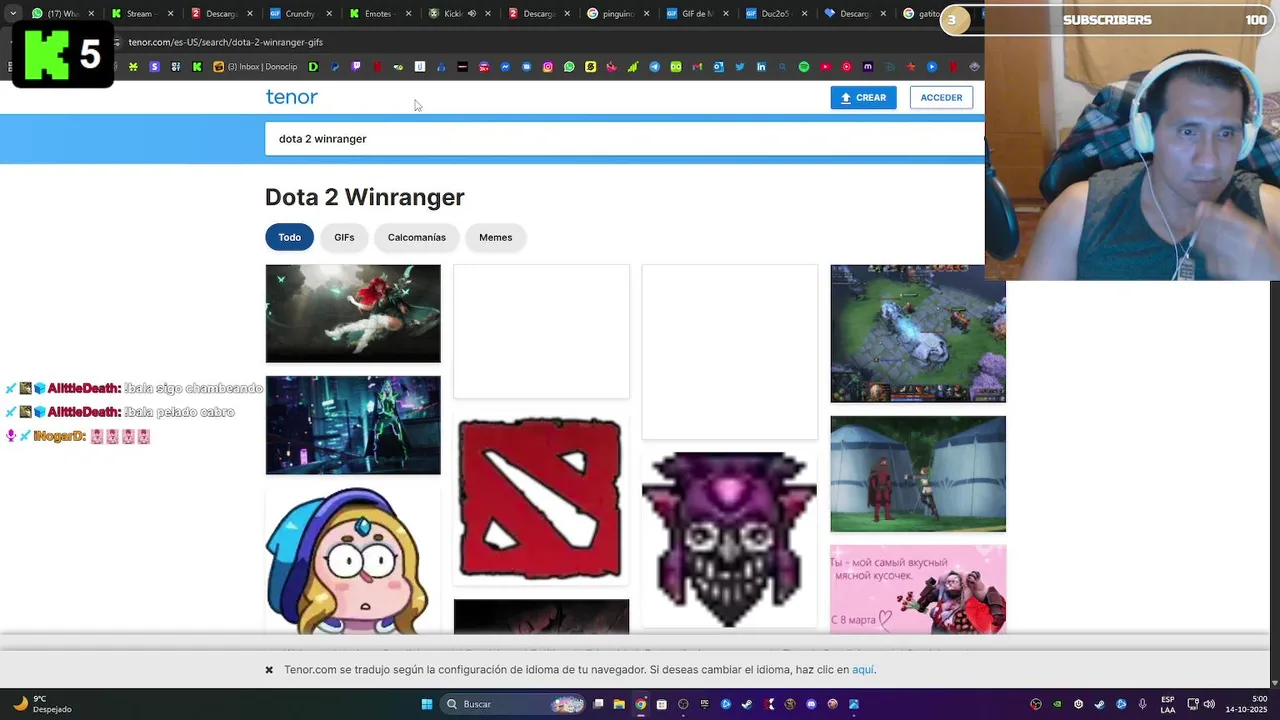Open the Messenger bookmark icon
Viewport: 1280px width, 720px height.
click(505, 67)
